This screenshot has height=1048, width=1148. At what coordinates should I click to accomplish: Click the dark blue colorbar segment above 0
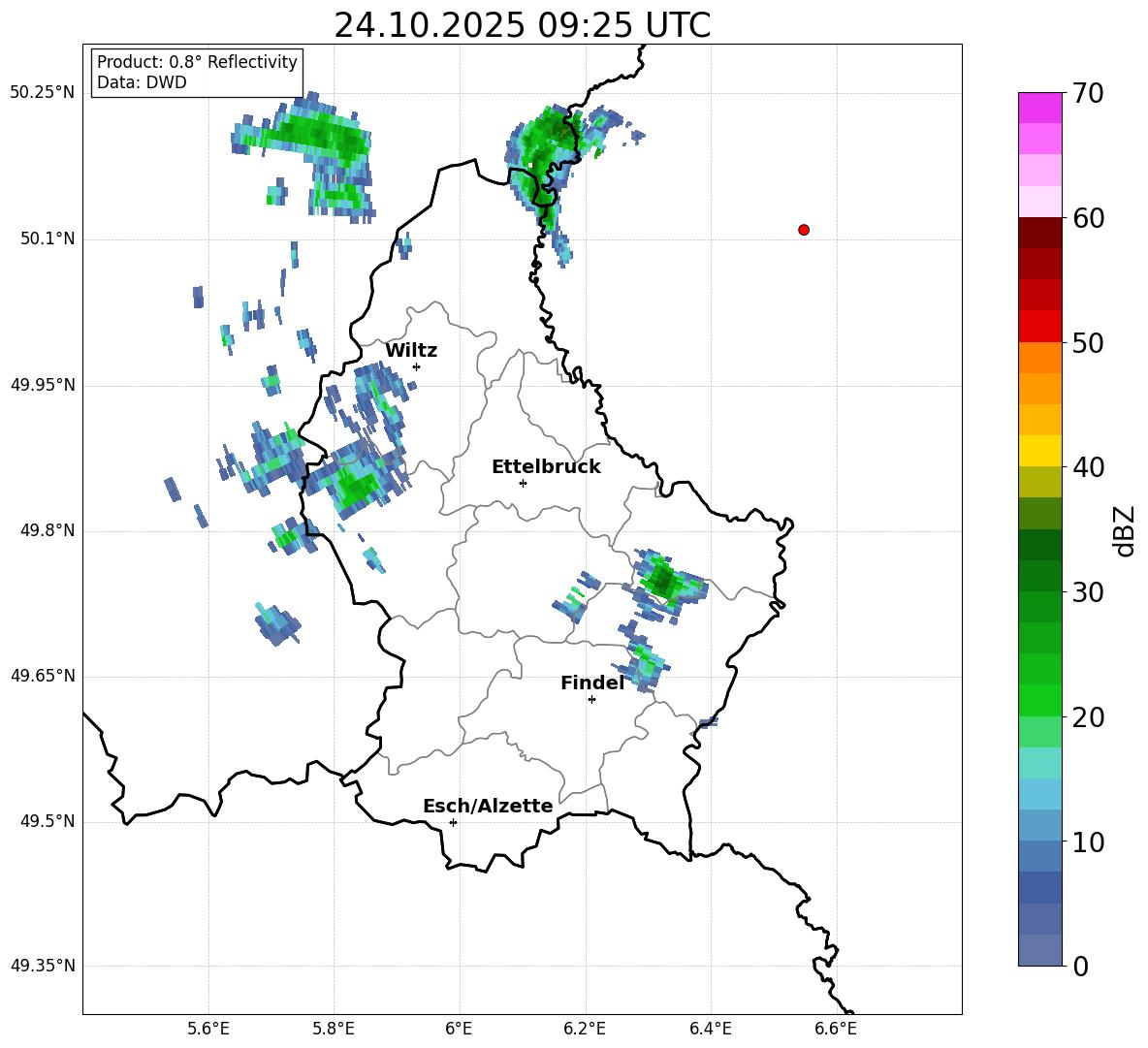tap(1039, 950)
